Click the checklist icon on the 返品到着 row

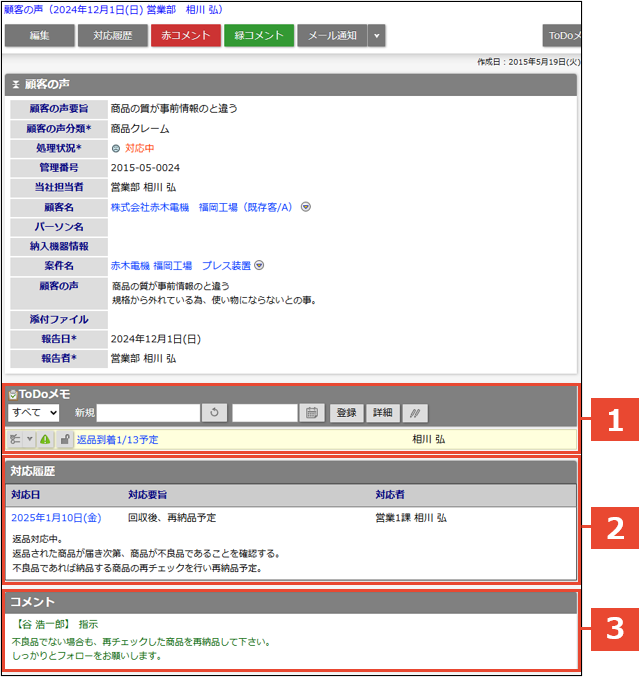pyautogui.click(x=15, y=440)
